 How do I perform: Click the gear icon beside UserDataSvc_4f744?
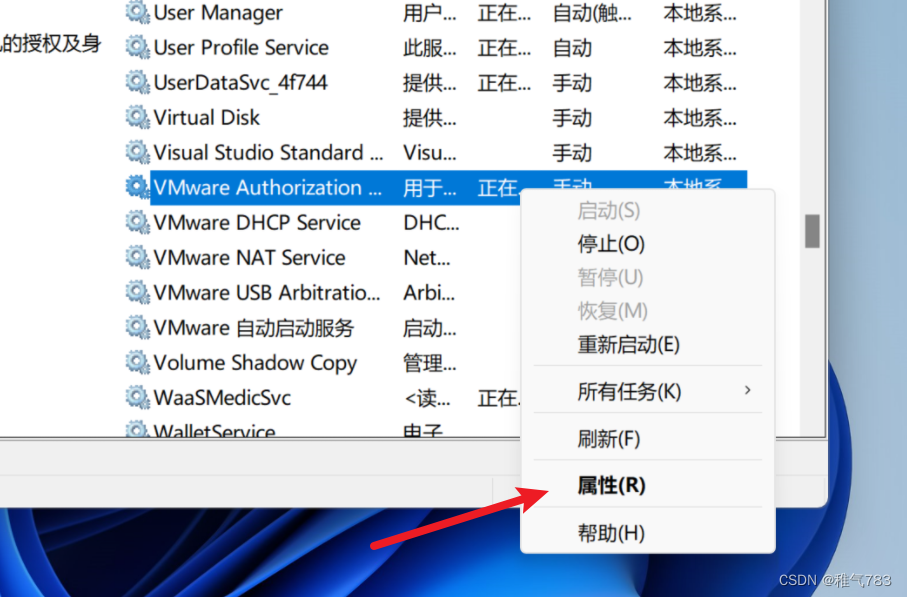138,82
